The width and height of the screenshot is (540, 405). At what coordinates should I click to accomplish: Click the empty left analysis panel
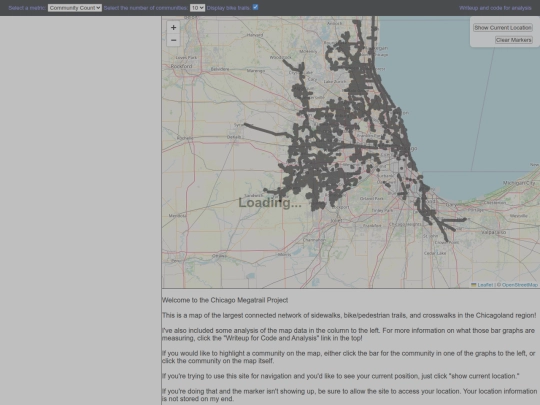coord(81,210)
